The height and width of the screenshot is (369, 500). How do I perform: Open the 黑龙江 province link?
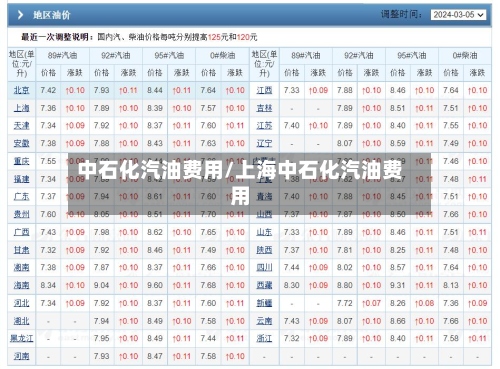22,339
